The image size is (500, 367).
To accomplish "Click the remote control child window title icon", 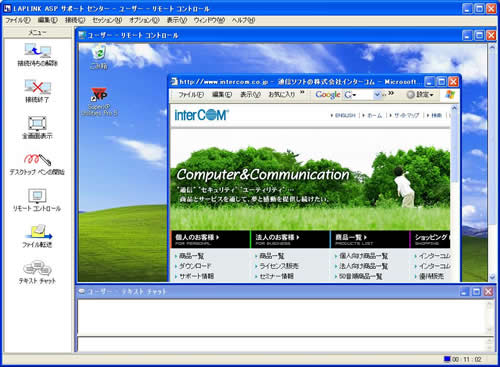I will 82,35.
